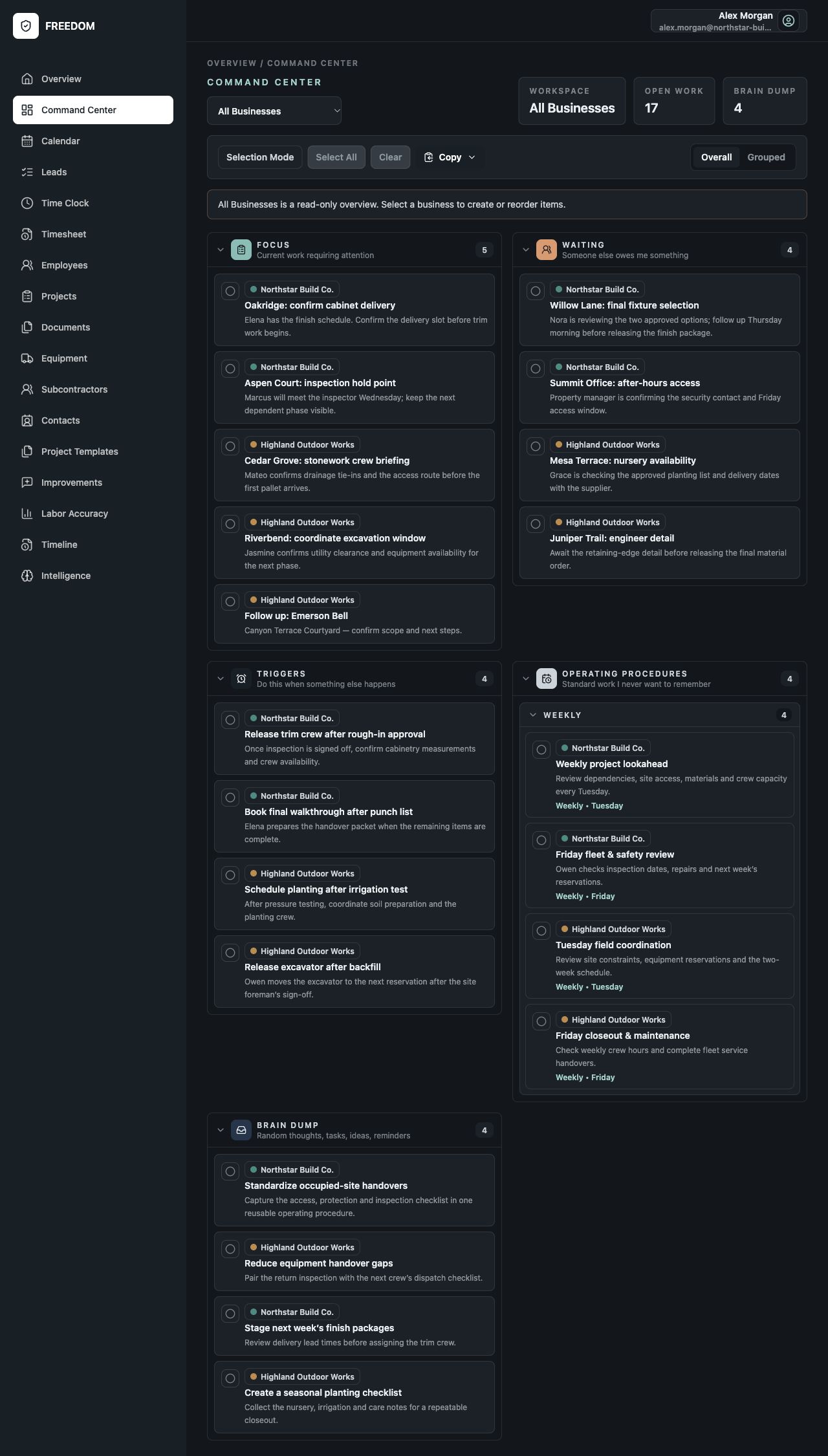Open the Juniper Trail: engineer detail card
The image size is (828, 1456).
(x=660, y=543)
